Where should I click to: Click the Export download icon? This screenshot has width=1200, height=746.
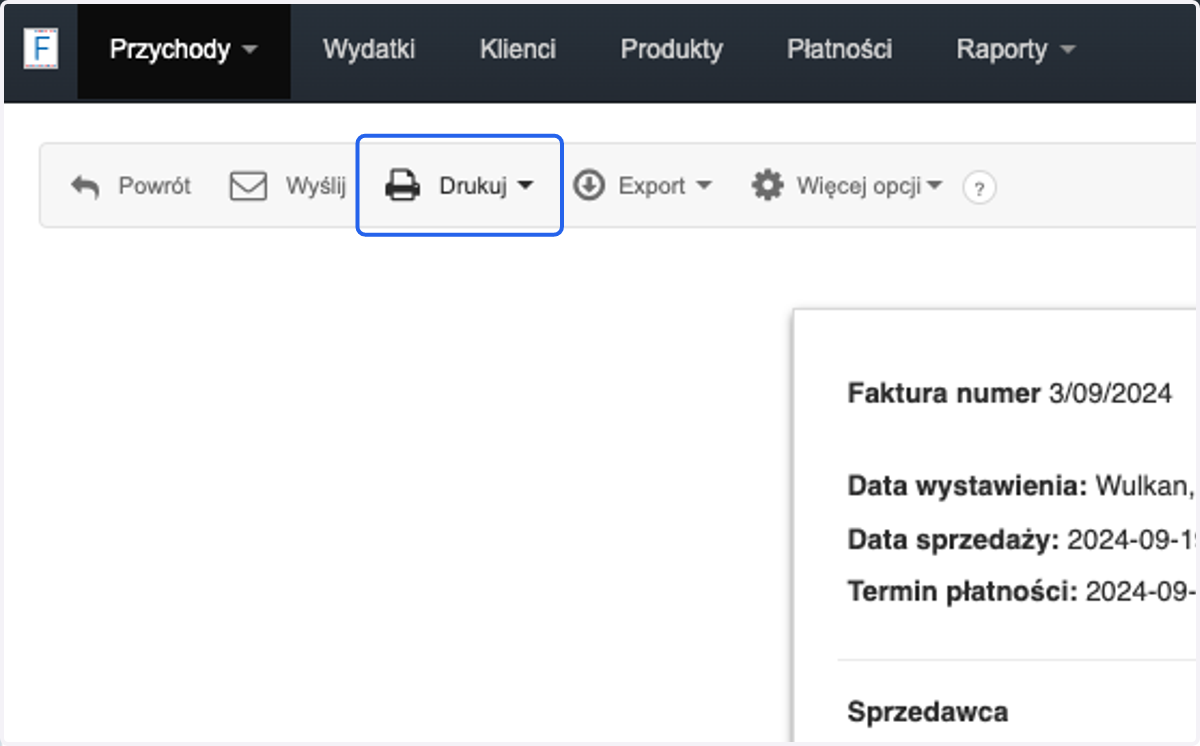(589, 186)
